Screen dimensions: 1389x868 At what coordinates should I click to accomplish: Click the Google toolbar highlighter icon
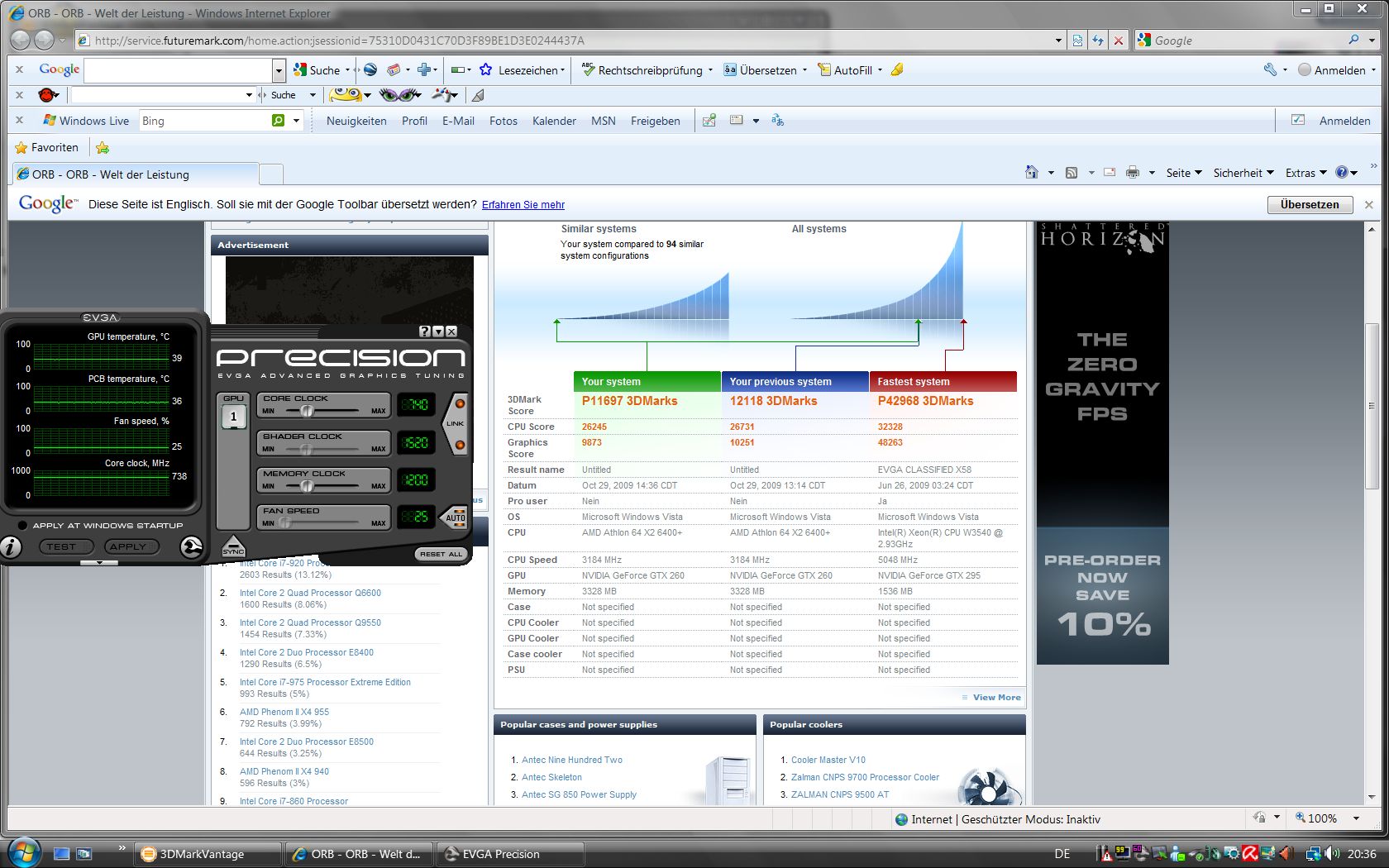(897, 70)
